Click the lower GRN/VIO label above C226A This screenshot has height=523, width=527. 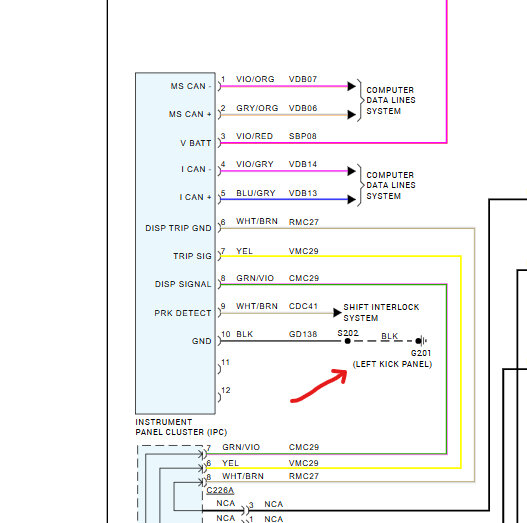[241, 447]
